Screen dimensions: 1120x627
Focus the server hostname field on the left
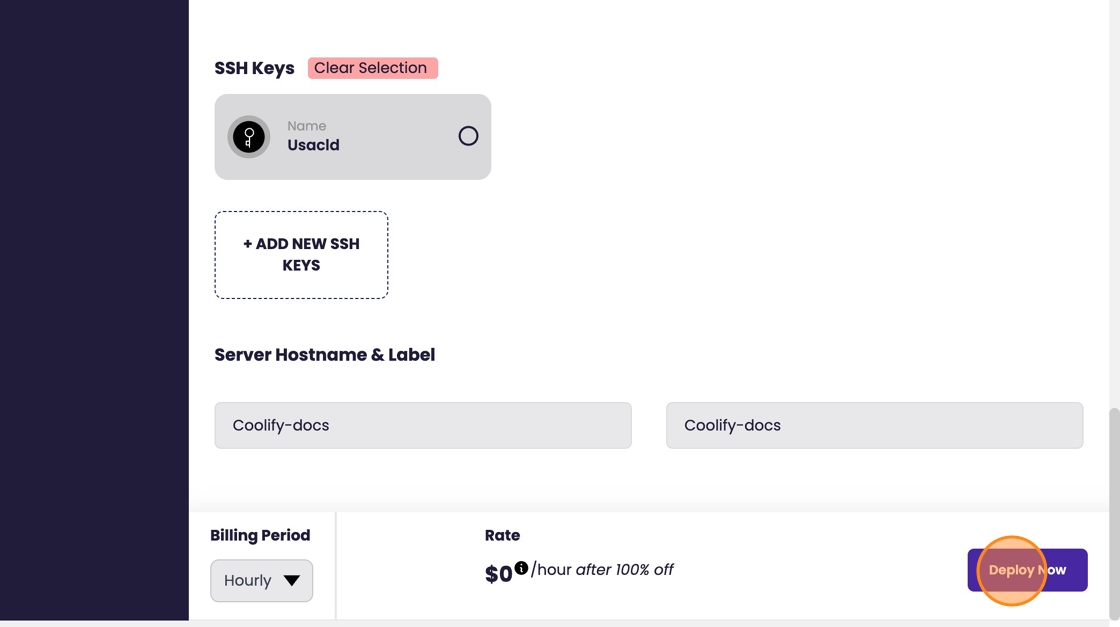pos(422,425)
